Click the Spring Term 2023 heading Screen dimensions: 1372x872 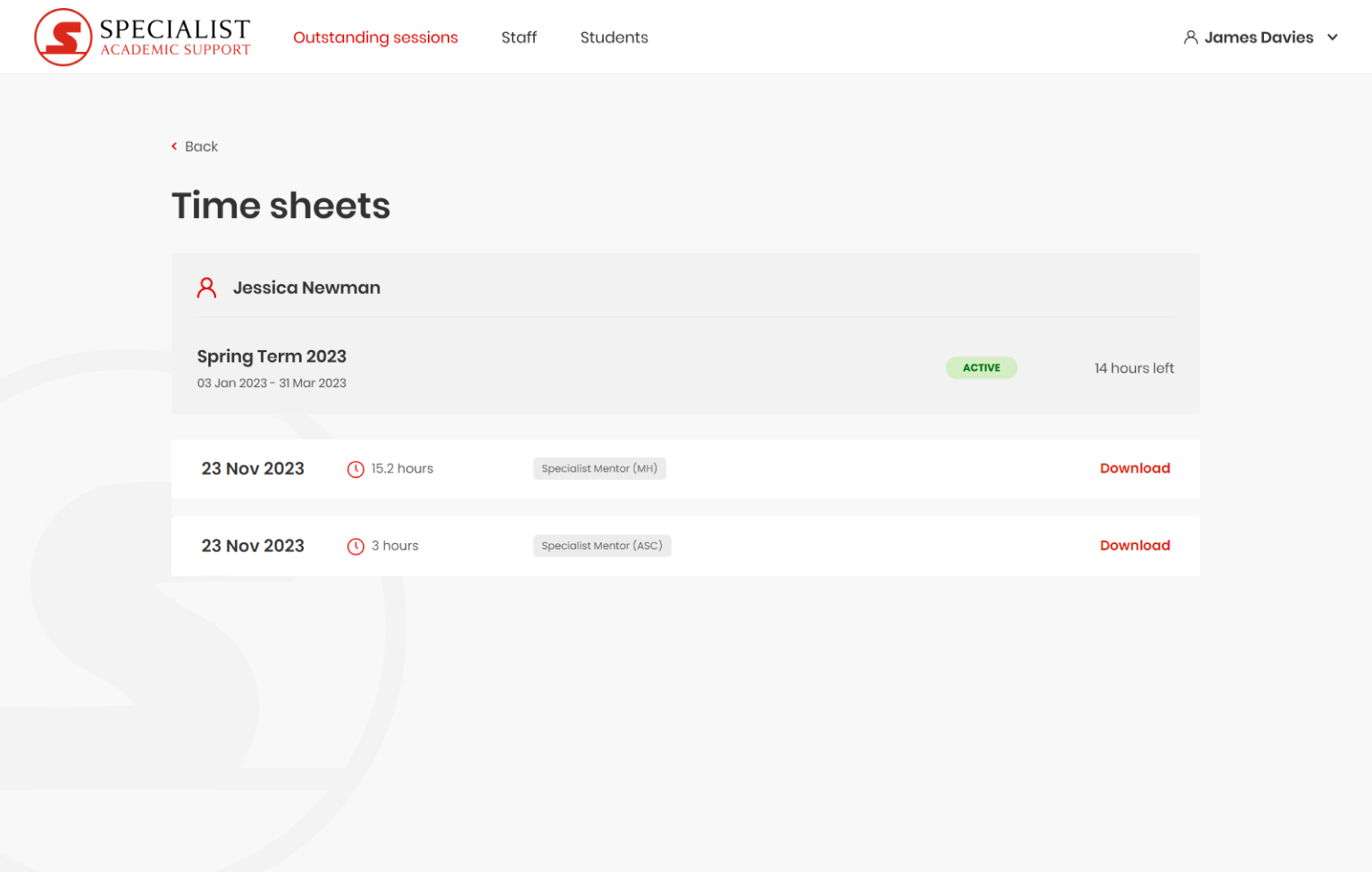pos(272,356)
